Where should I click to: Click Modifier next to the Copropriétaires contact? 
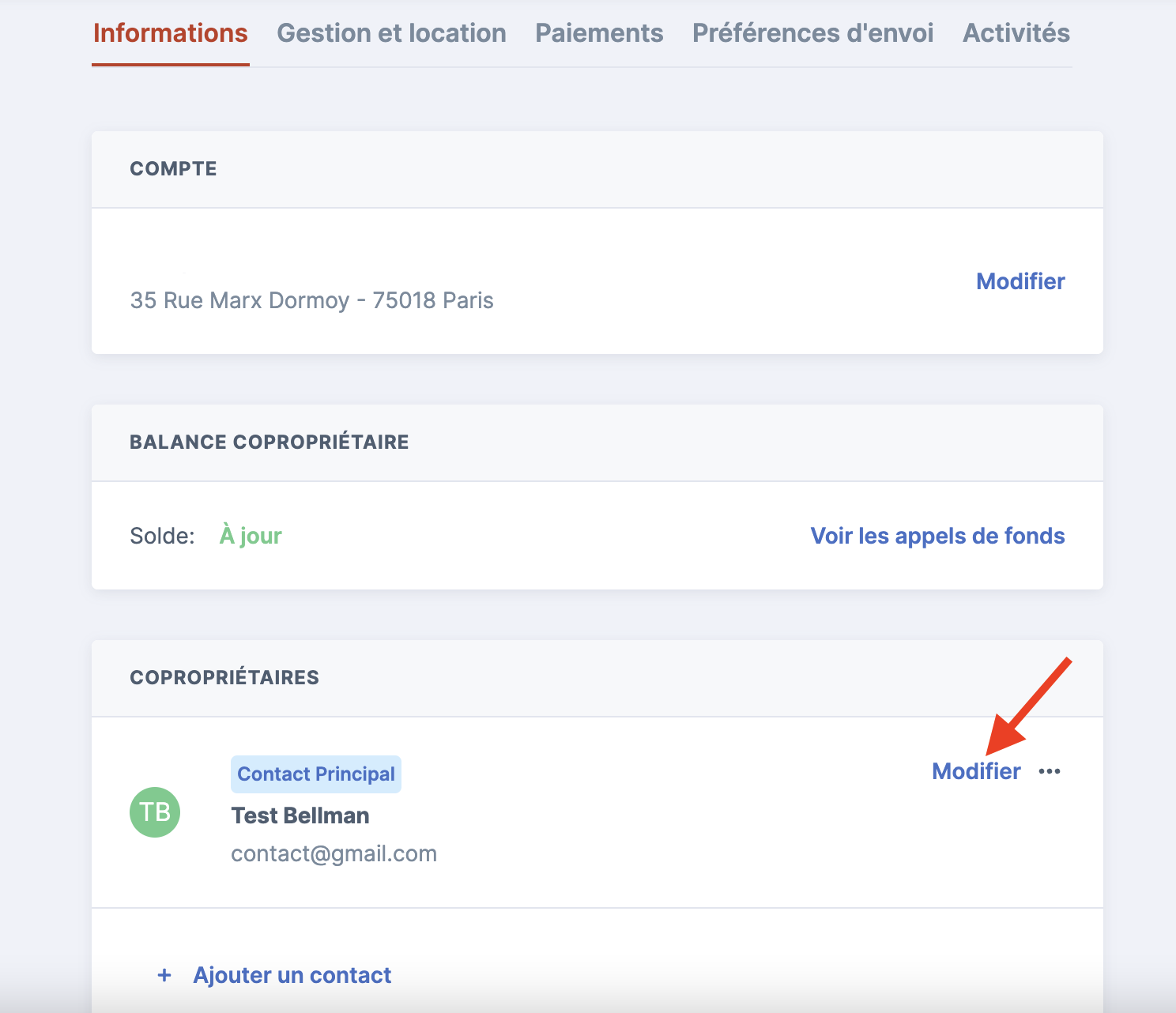976,771
